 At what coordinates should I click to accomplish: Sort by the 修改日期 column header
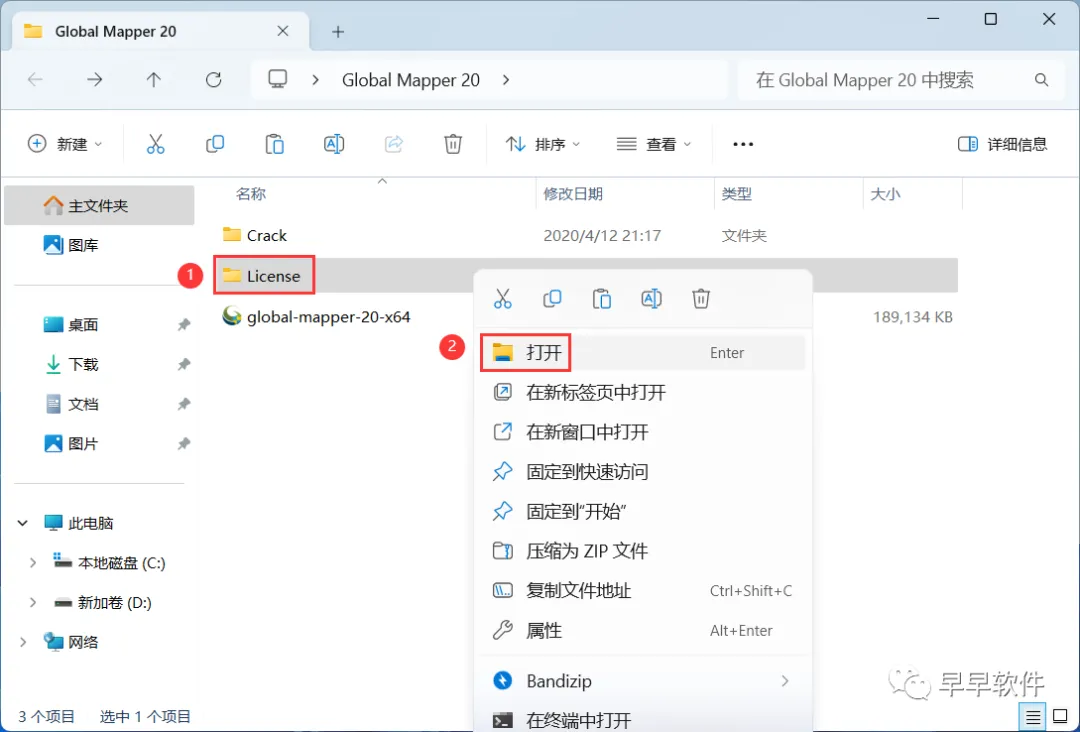point(573,194)
